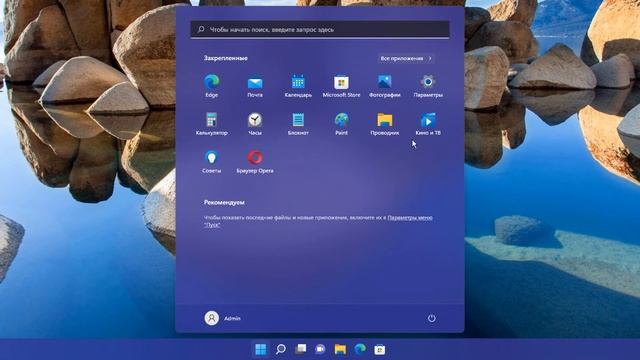
Task: Open the Почта mail app
Action: coord(255,86)
